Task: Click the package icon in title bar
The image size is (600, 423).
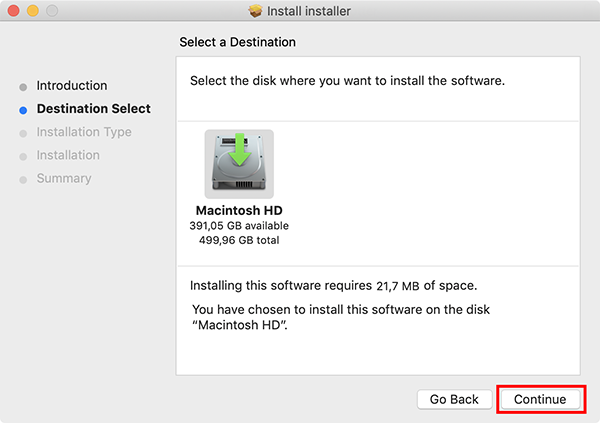Action: pos(256,11)
